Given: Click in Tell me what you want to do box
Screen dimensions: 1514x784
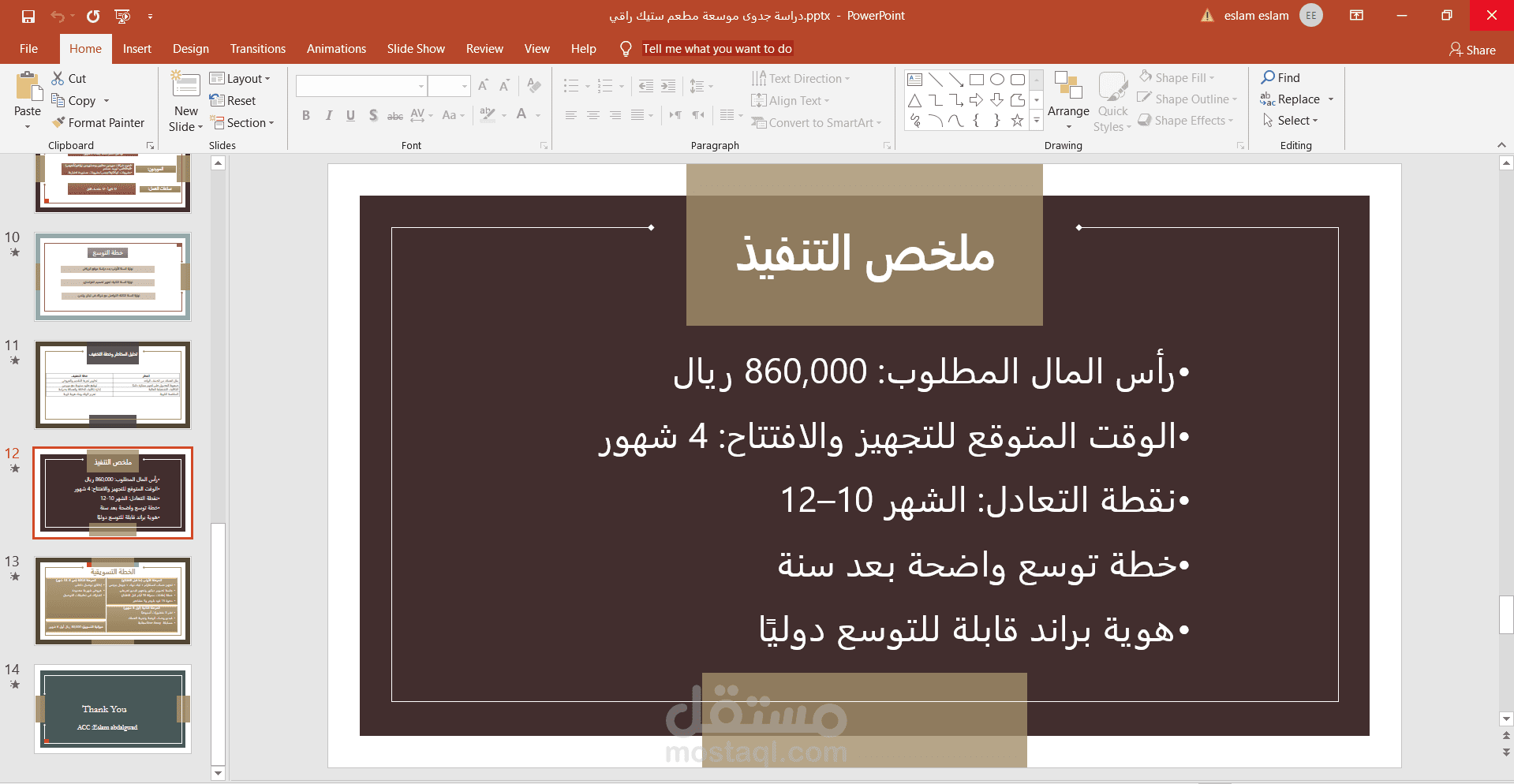Looking at the screenshot, I should pos(717,49).
